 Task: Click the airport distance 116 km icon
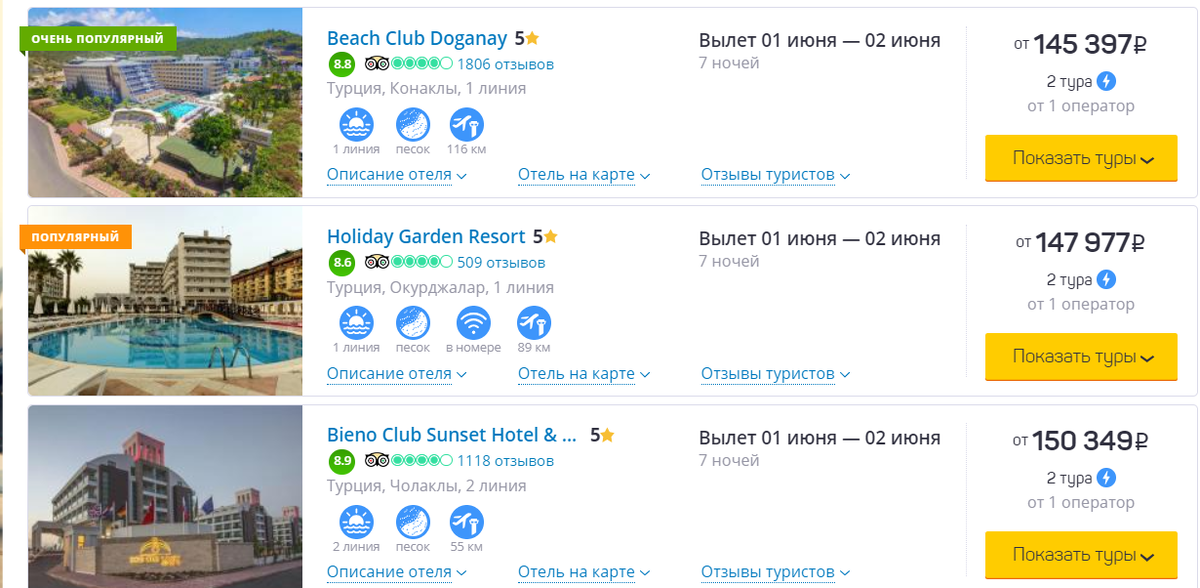click(466, 125)
